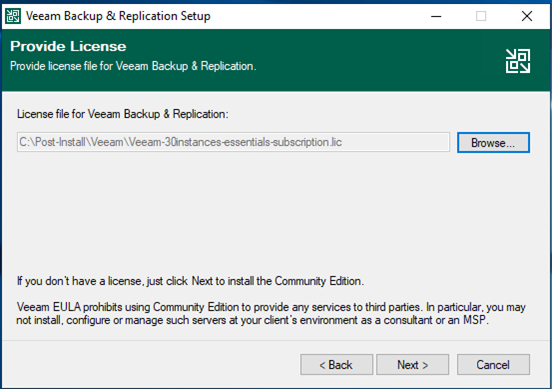Close the setup window with the X
This screenshot has height=389, width=552.
(x=527, y=16)
